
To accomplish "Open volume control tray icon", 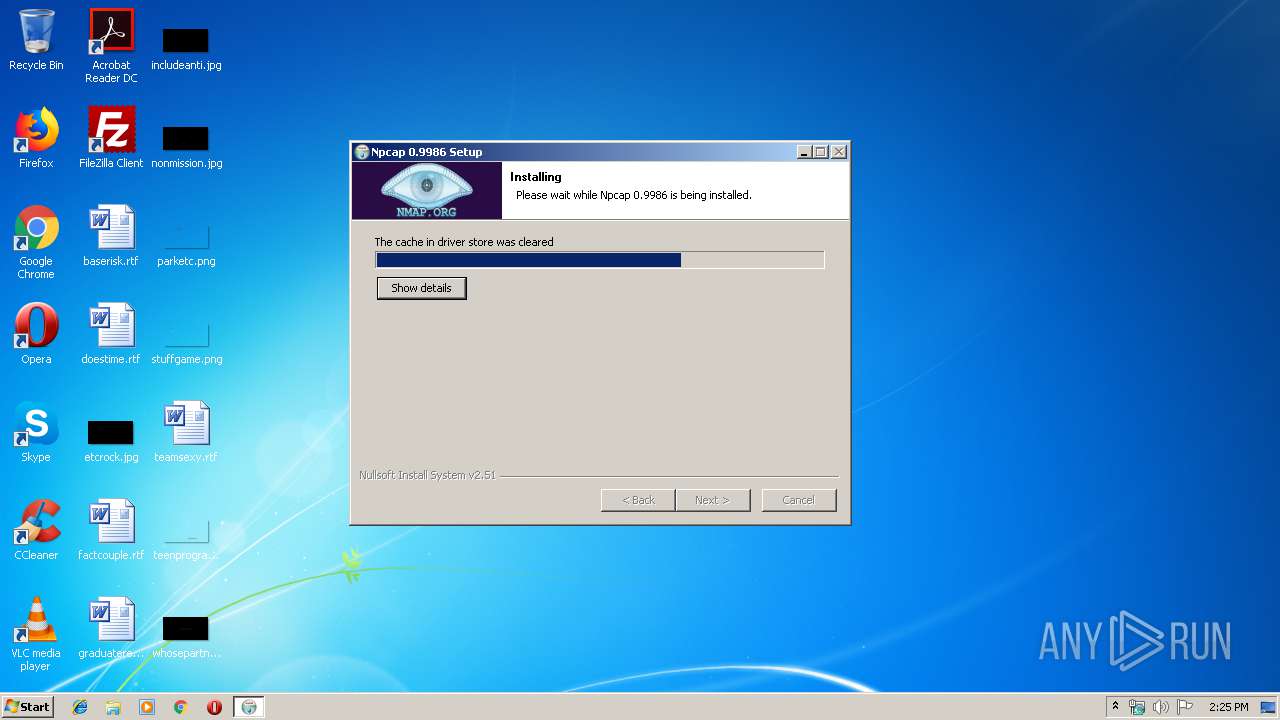I will coord(1160,707).
